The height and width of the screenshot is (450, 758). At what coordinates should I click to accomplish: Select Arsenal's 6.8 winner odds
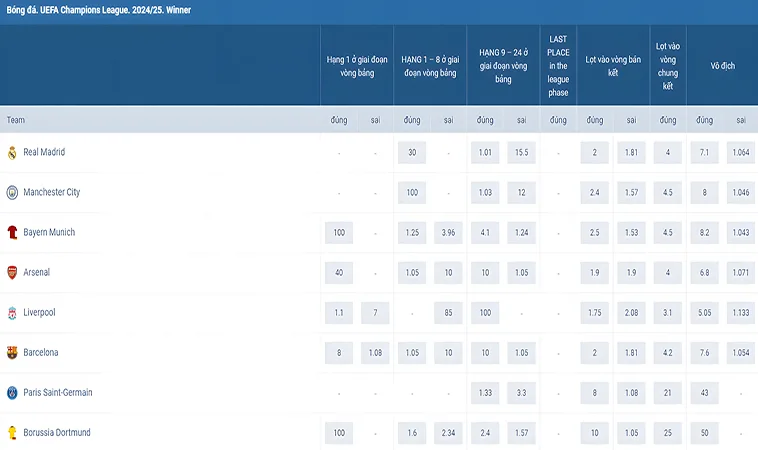pos(704,273)
